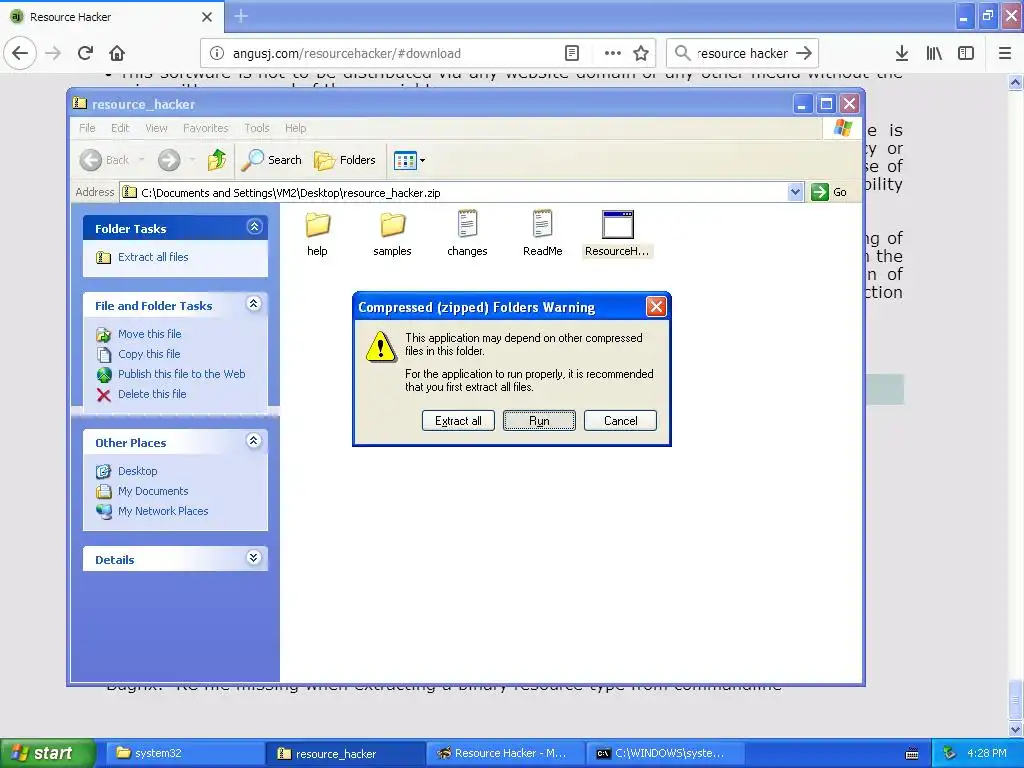Viewport: 1024px width, 768px height.
Task: Open the Tools menu in Explorer
Action: [x=257, y=128]
